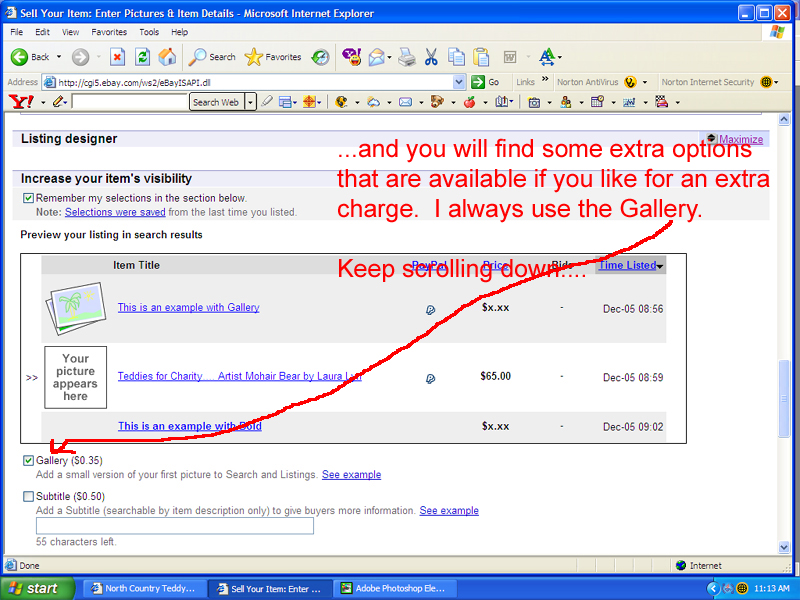Uncheck the Gallery ($0.35) checkbox
The image size is (800, 600).
28,461
